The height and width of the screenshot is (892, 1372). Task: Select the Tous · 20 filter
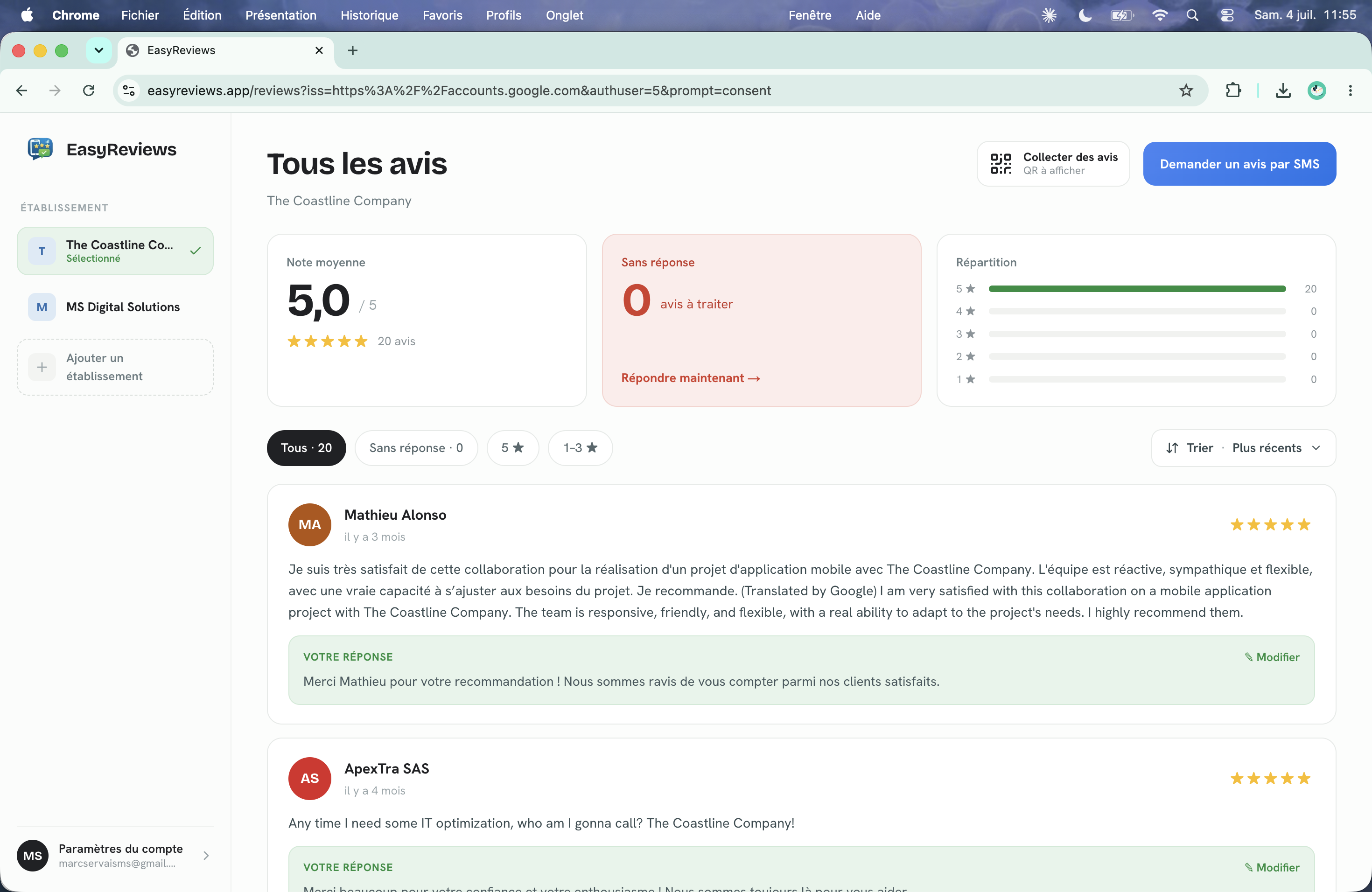click(306, 448)
